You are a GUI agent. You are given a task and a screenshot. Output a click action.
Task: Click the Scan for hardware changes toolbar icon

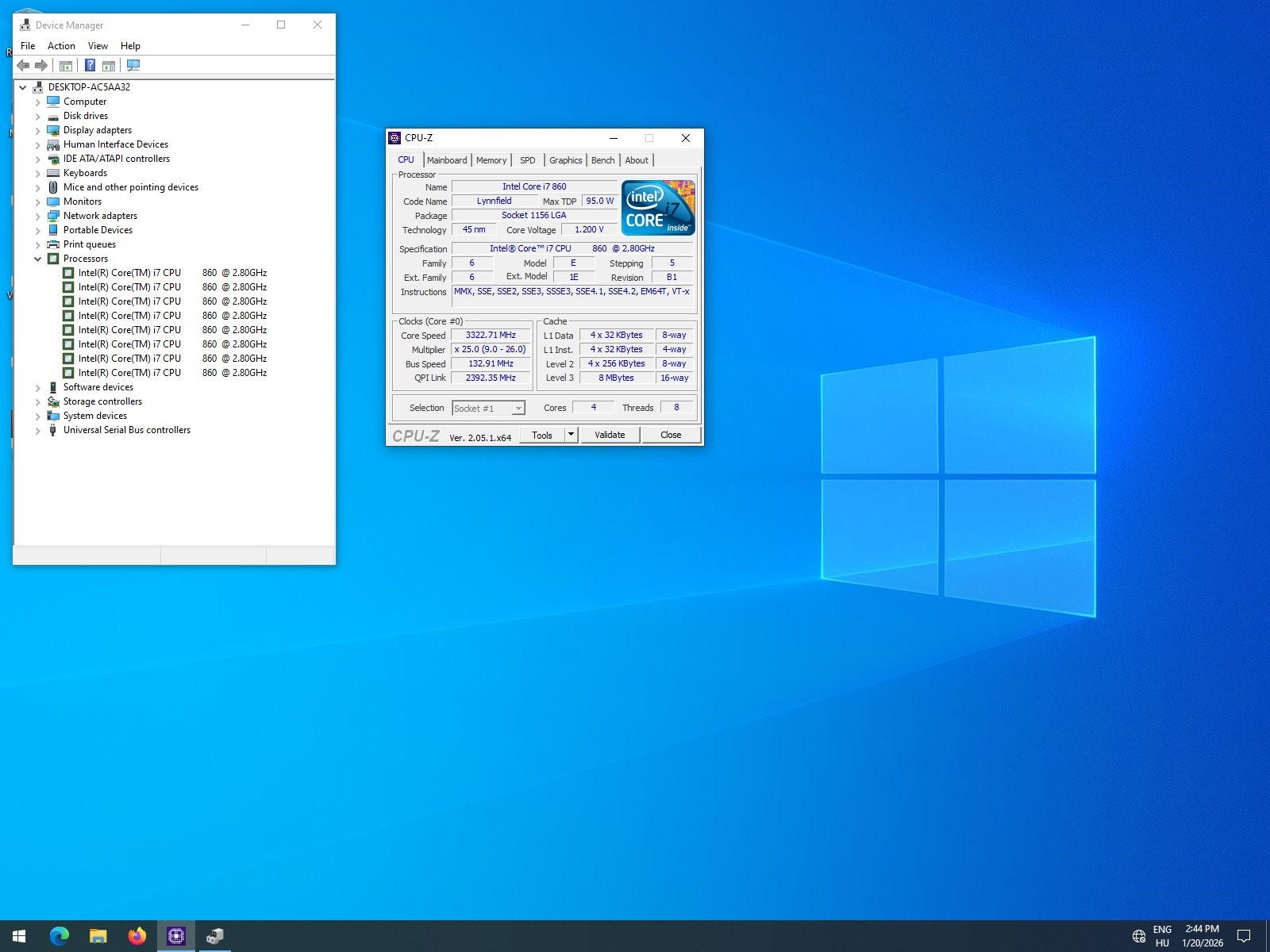pos(133,65)
